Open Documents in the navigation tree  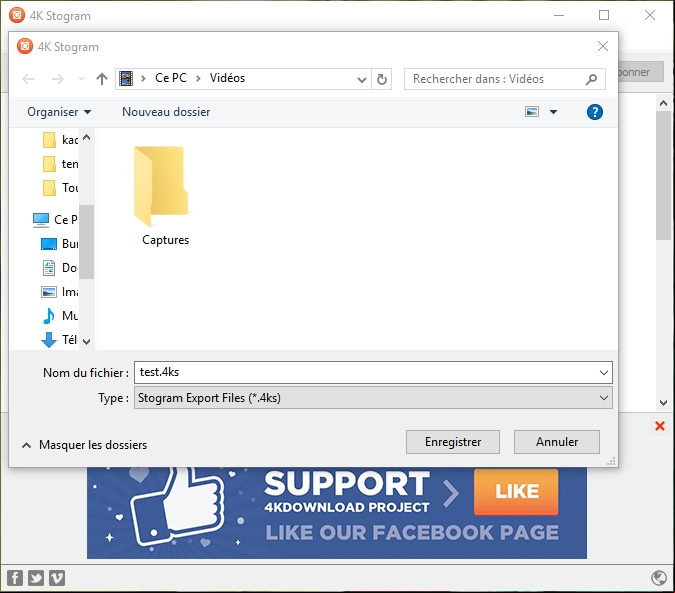pos(59,268)
